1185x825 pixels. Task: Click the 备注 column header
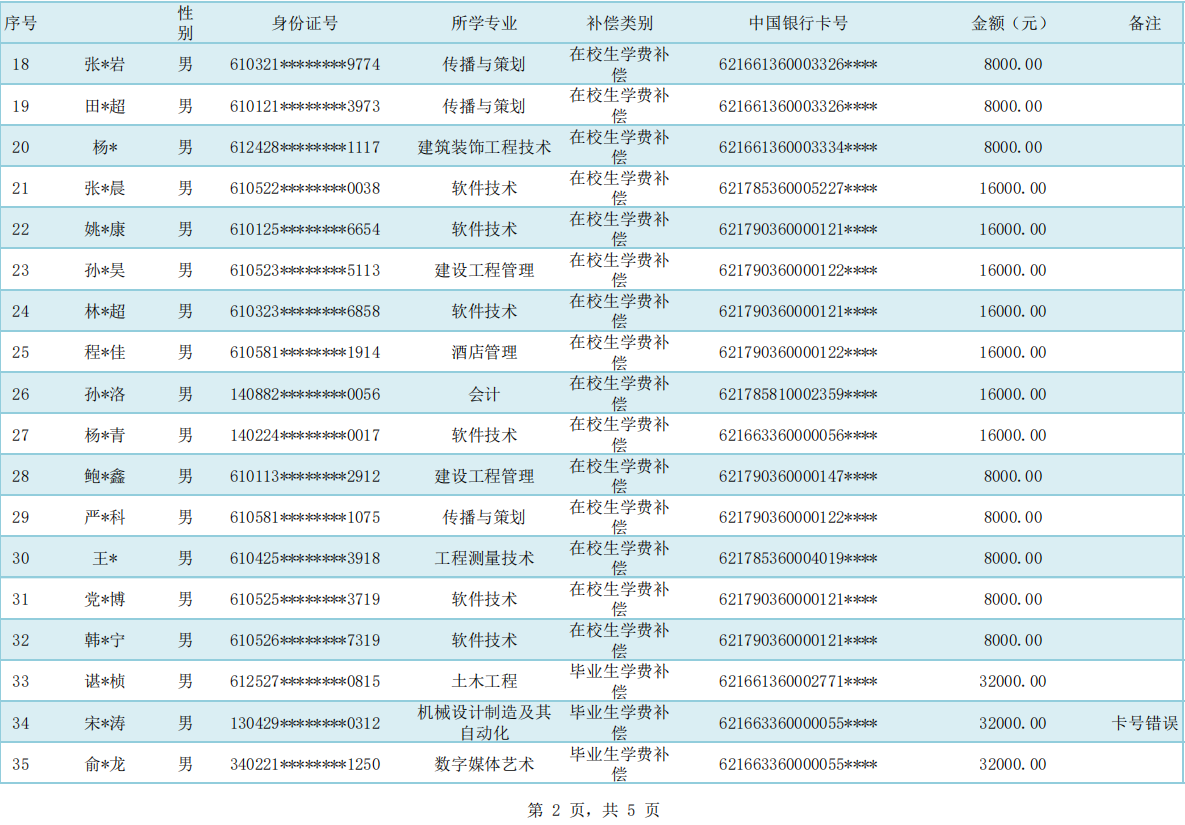click(1145, 23)
